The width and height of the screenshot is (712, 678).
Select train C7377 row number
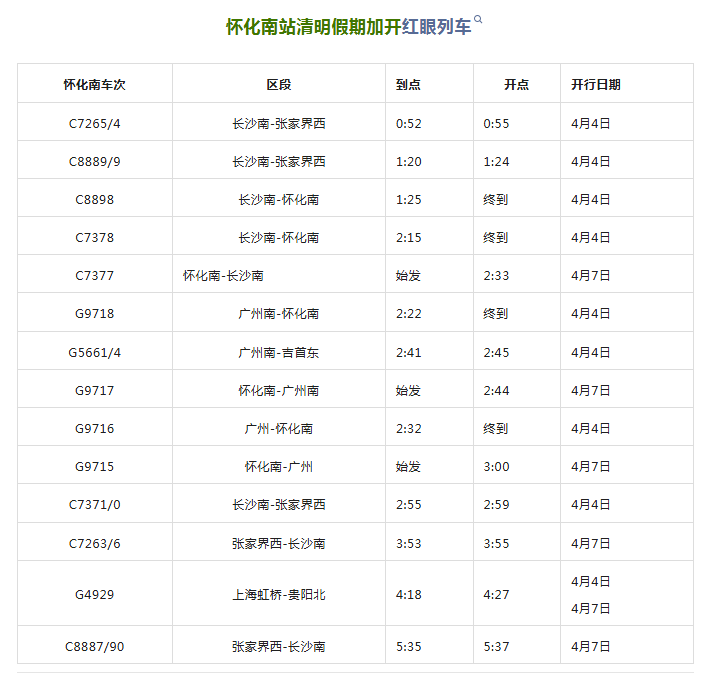click(x=95, y=275)
